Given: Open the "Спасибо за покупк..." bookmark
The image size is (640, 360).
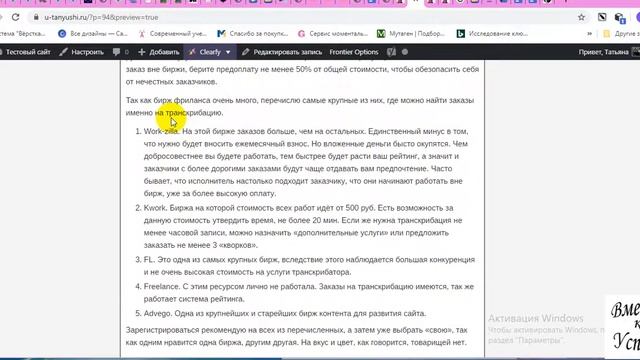Looking at the screenshot, I should (253, 33).
